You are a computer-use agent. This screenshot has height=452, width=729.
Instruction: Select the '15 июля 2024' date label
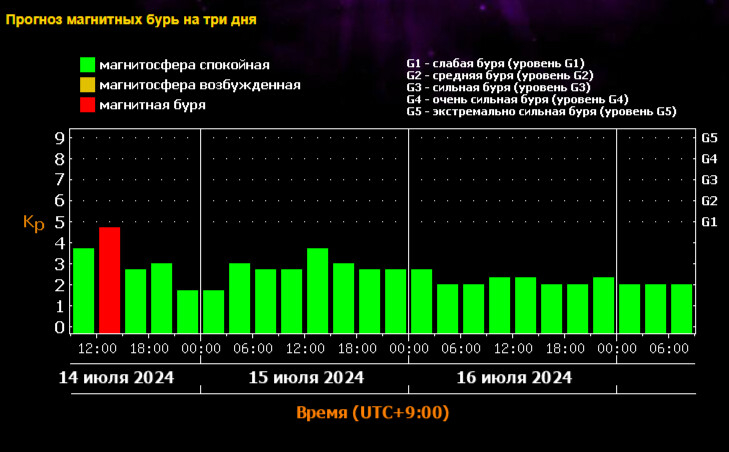pos(305,378)
